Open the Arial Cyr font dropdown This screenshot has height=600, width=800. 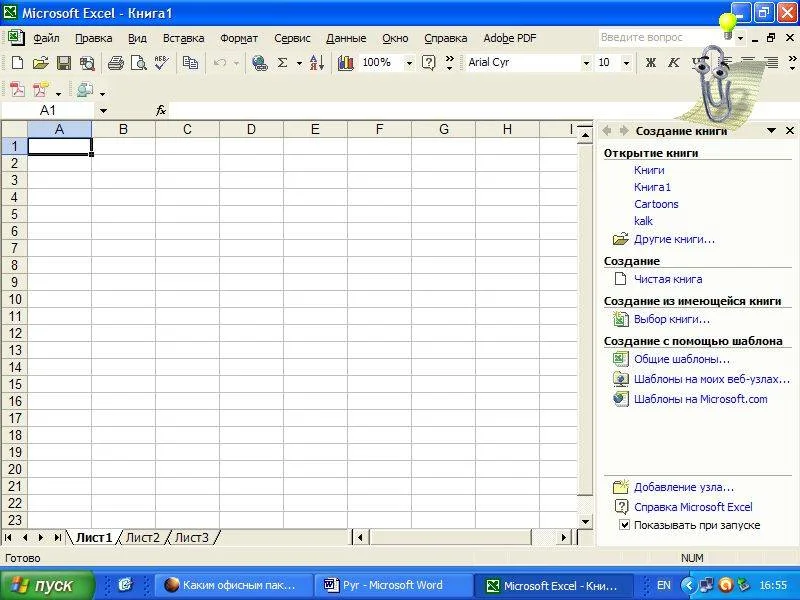586,63
